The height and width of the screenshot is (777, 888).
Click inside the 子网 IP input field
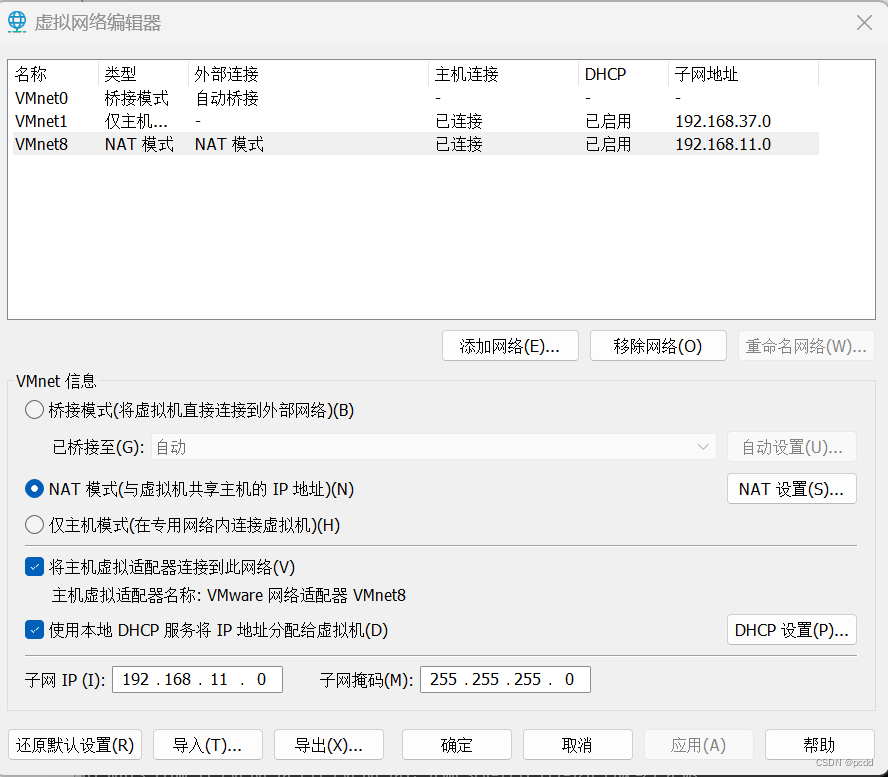coord(197,679)
